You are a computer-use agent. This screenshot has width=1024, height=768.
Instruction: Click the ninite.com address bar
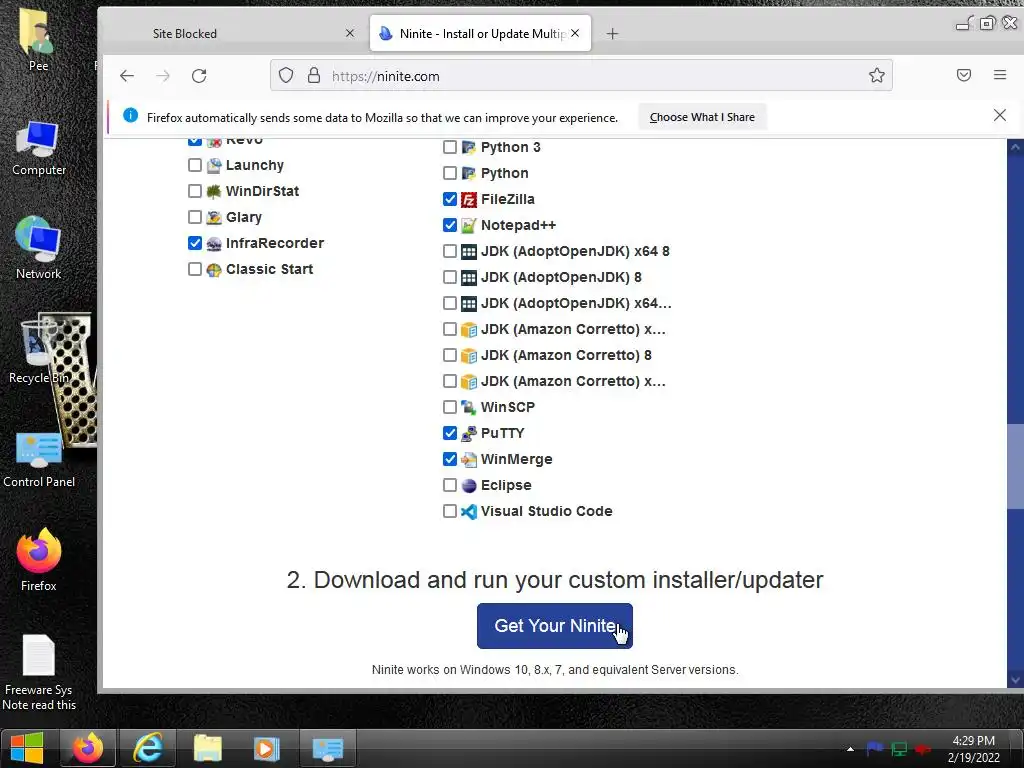581,76
